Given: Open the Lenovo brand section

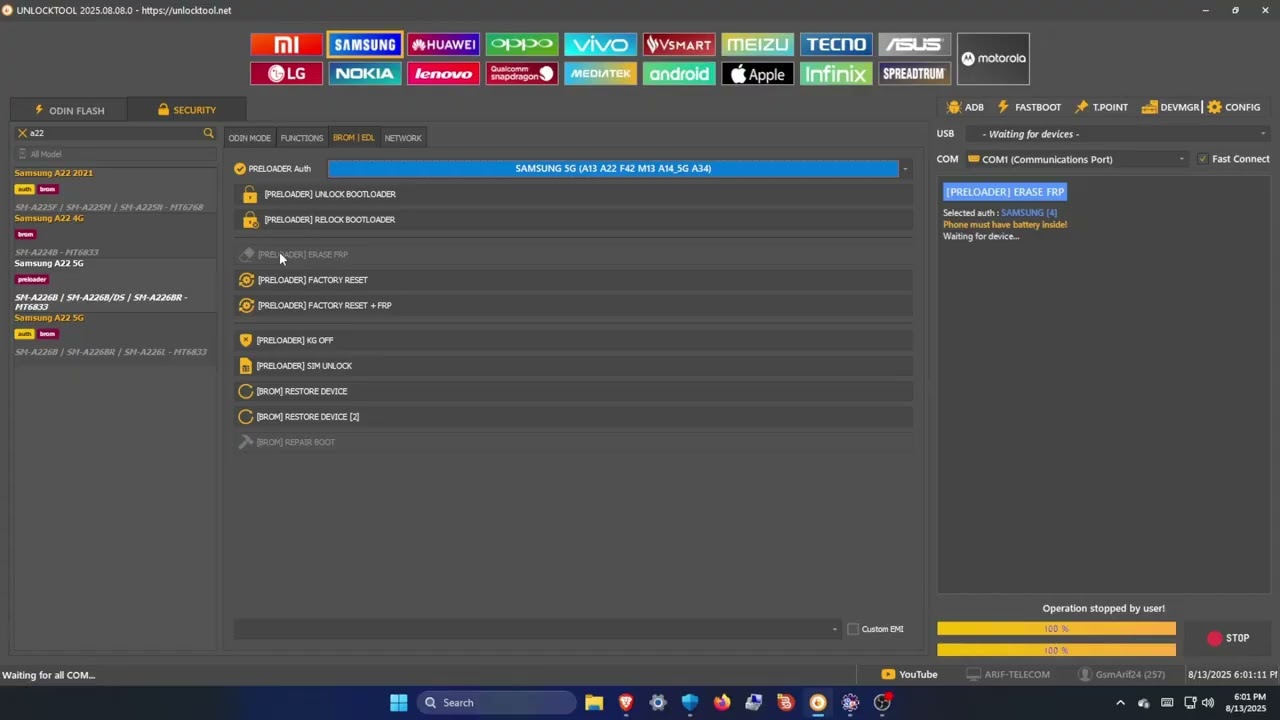Looking at the screenshot, I should pyautogui.click(x=443, y=74).
